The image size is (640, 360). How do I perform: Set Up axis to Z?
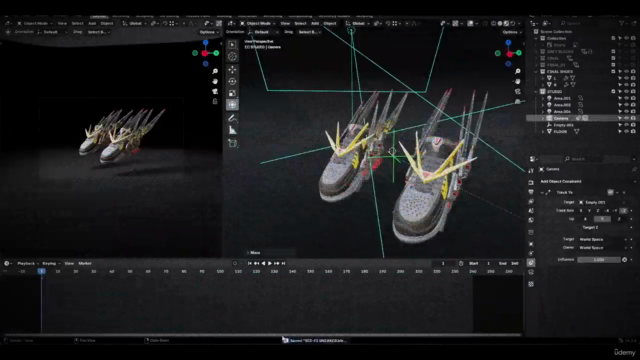point(619,219)
